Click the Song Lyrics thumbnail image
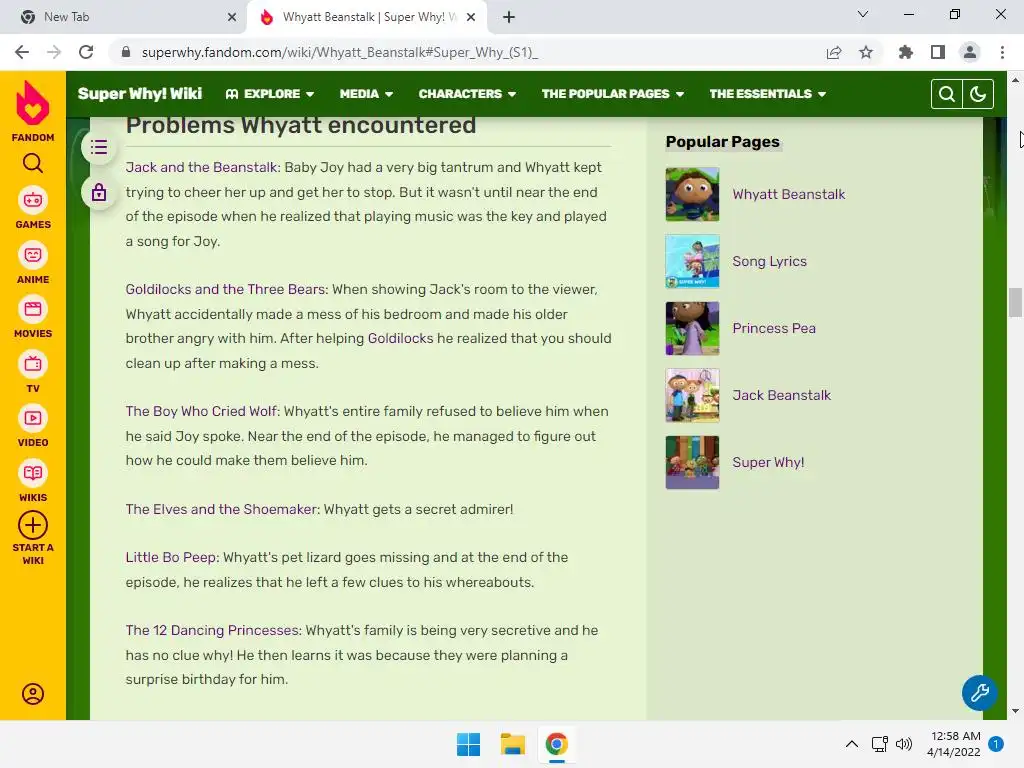Viewport: 1024px width, 768px height. pyautogui.click(x=692, y=261)
